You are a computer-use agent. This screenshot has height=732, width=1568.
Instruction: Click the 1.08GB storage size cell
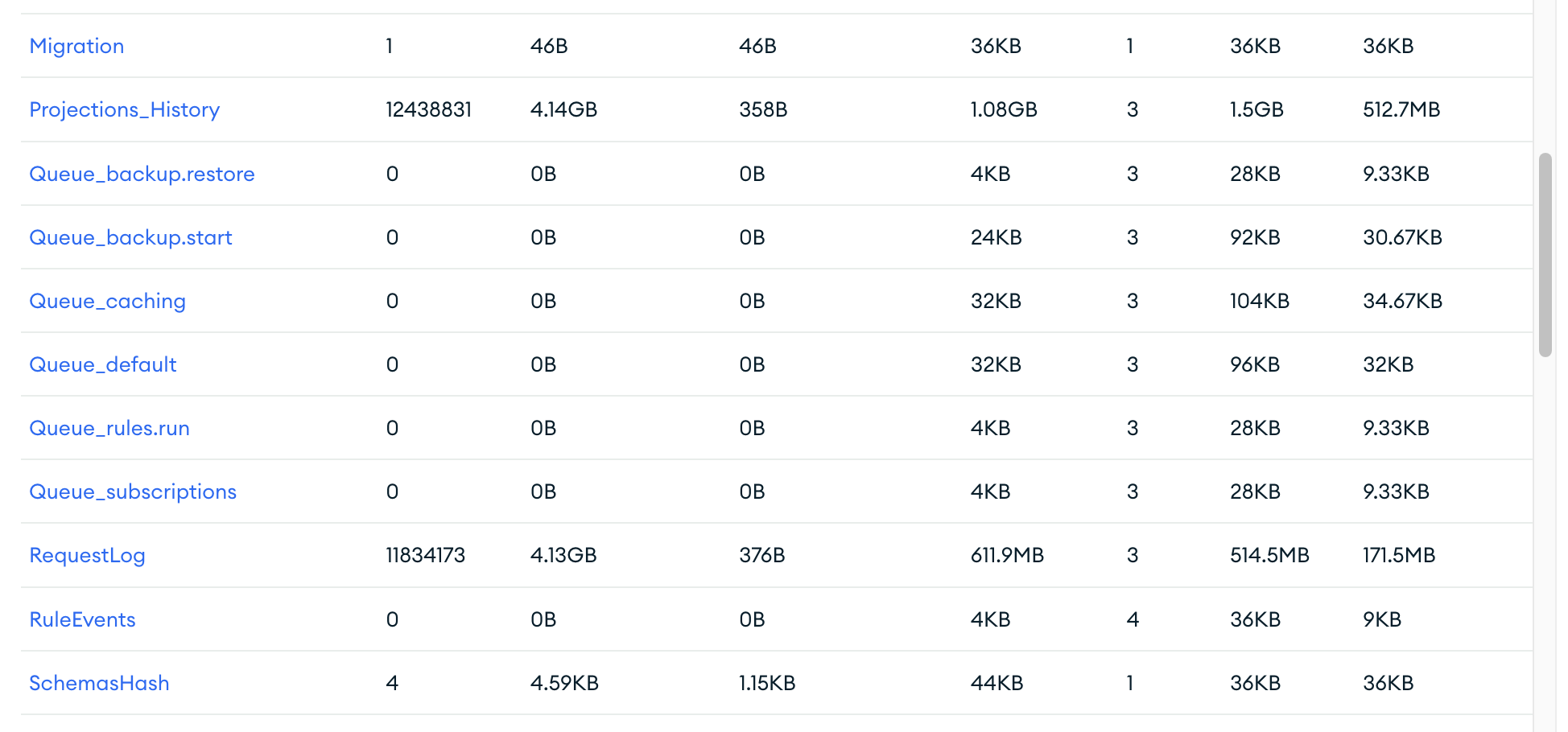(x=1004, y=109)
